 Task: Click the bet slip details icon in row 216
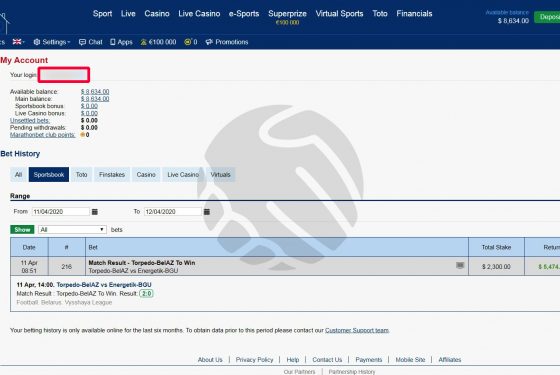click(x=460, y=265)
